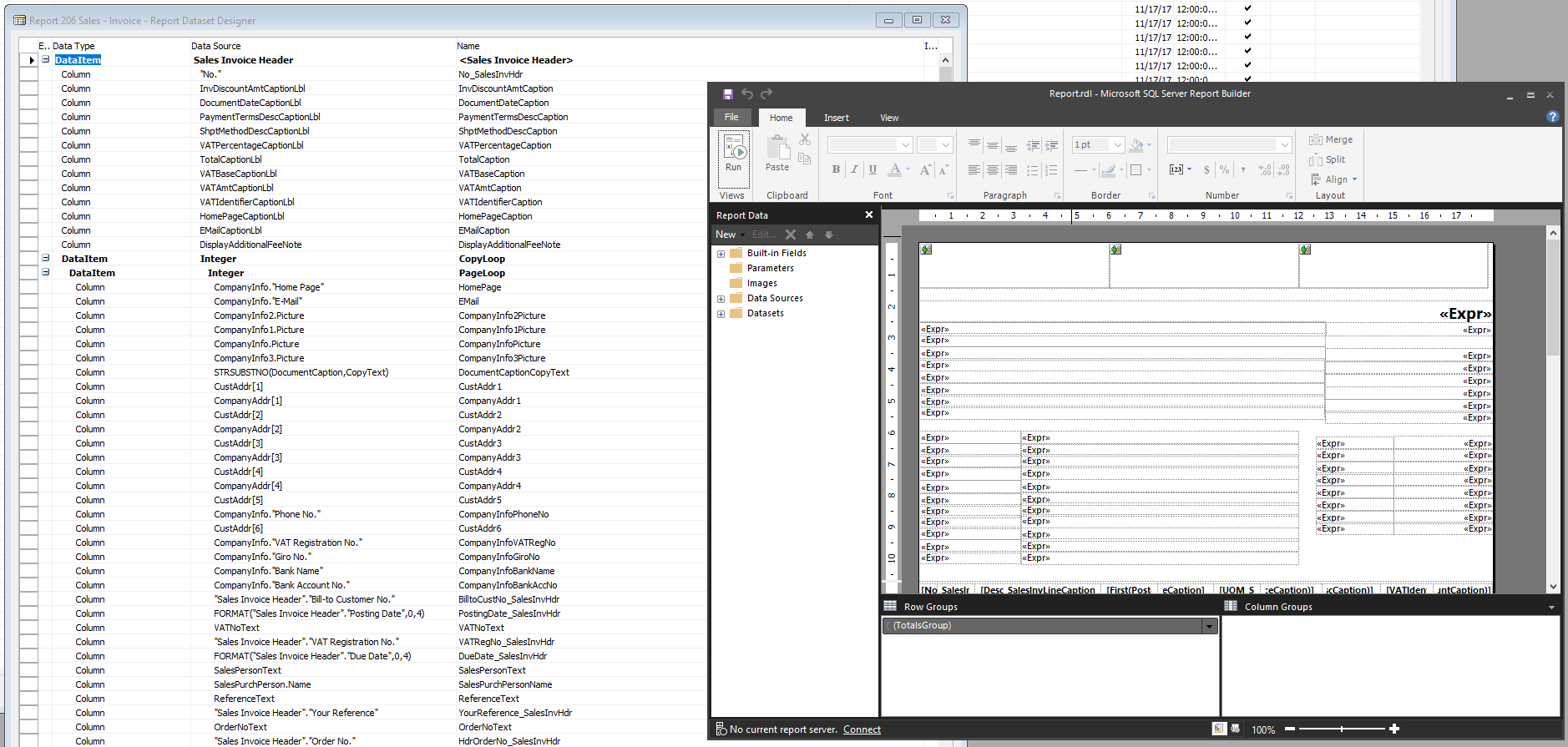The image size is (1568, 747).
Task: Run the report preview
Action: coord(733,154)
